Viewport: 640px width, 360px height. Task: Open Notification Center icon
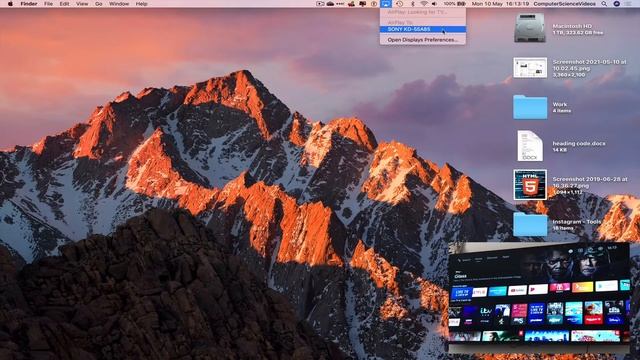click(x=629, y=4)
